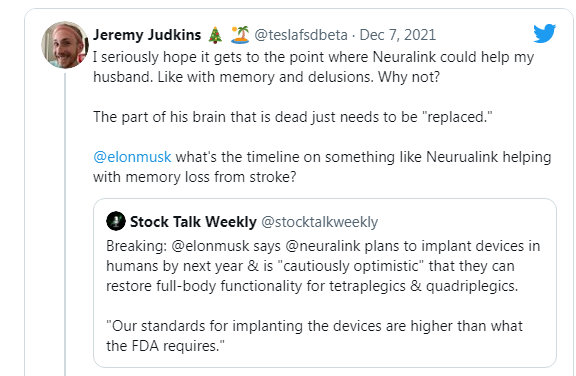The height and width of the screenshot is (376, 576).
Task: Click the sentence starting 'I seriously hope'
Action: [x=313, y=67]
